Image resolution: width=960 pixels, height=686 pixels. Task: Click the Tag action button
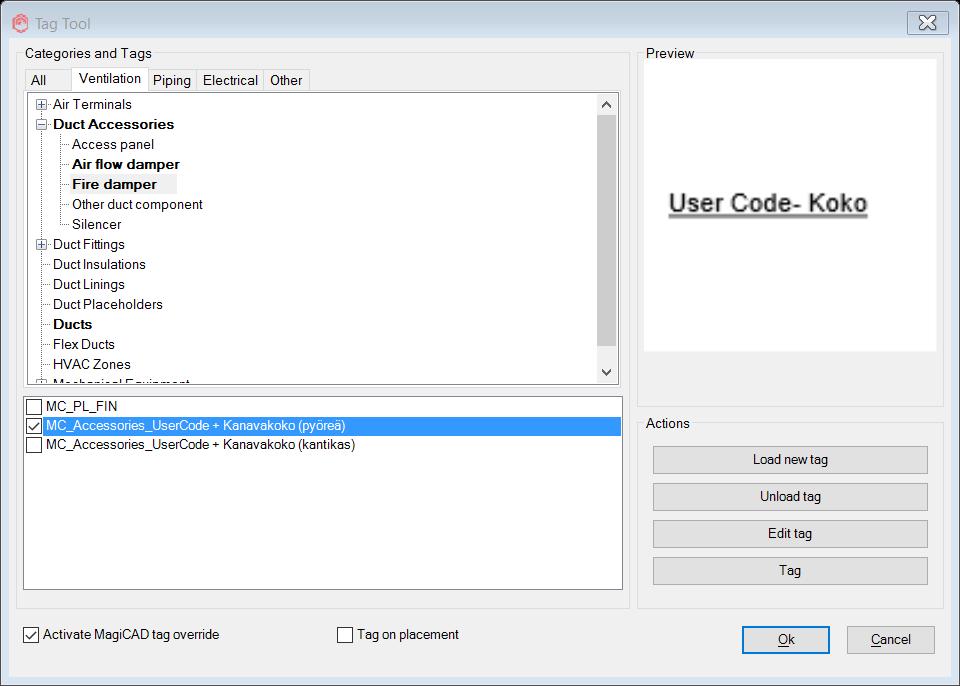pos(790,571)
